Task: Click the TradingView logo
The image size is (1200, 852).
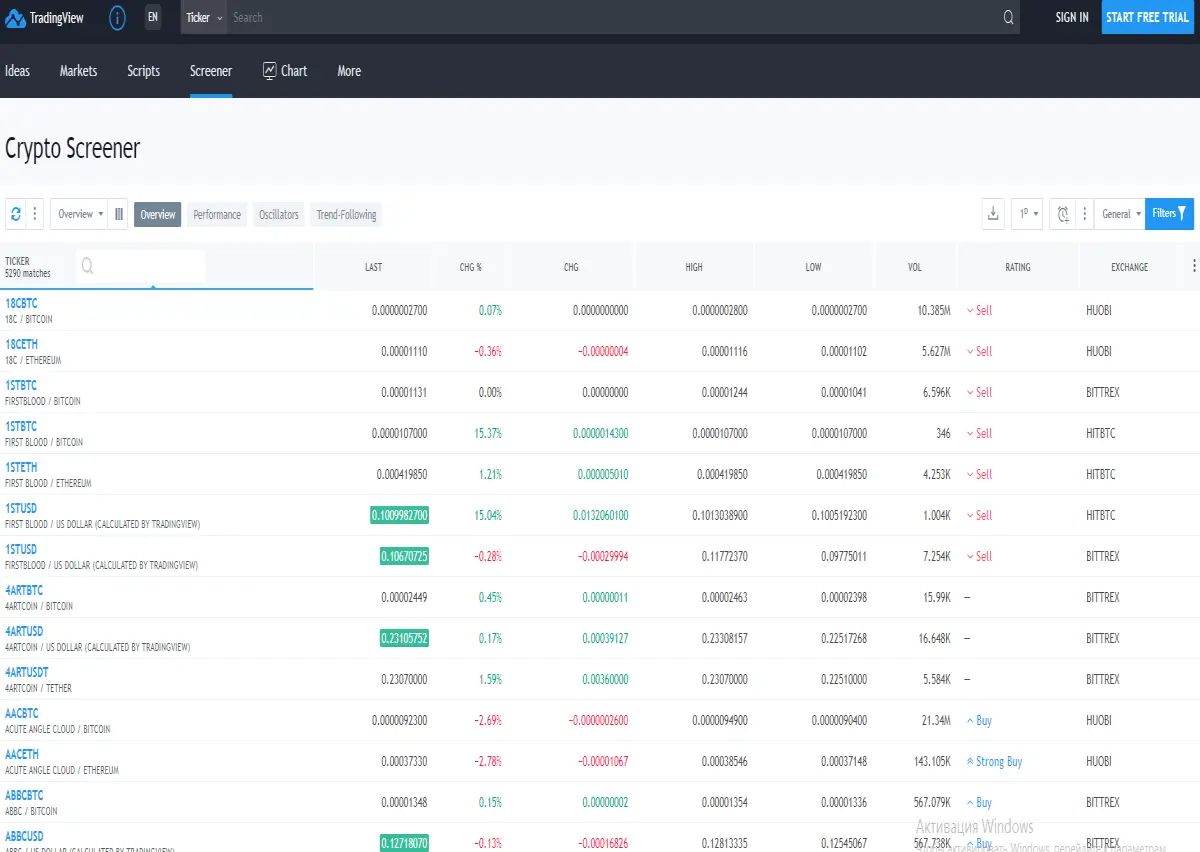Action: pyautogui.click(x=45, y=17)
